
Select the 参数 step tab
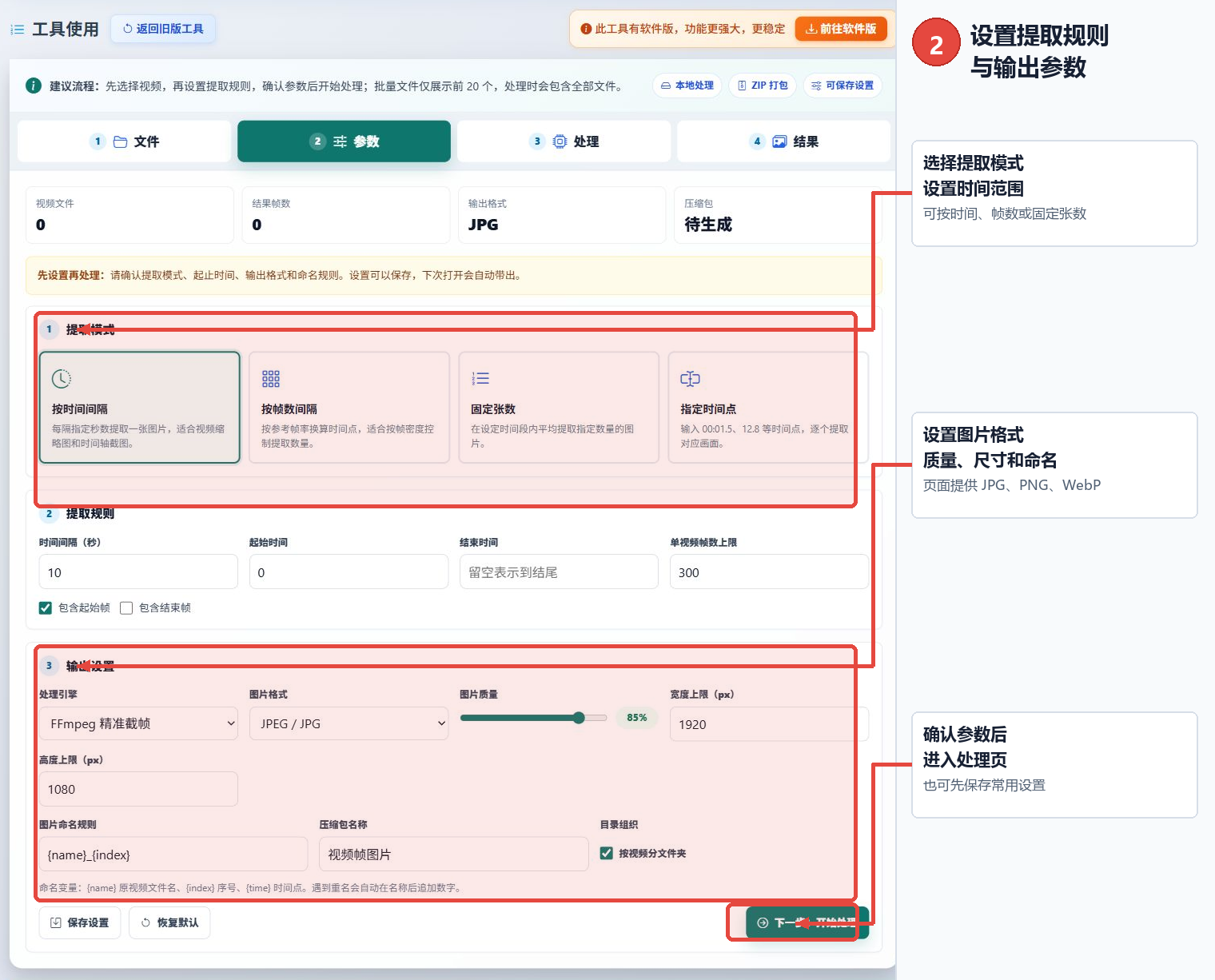pyautogui.click(x=344, y=141)
